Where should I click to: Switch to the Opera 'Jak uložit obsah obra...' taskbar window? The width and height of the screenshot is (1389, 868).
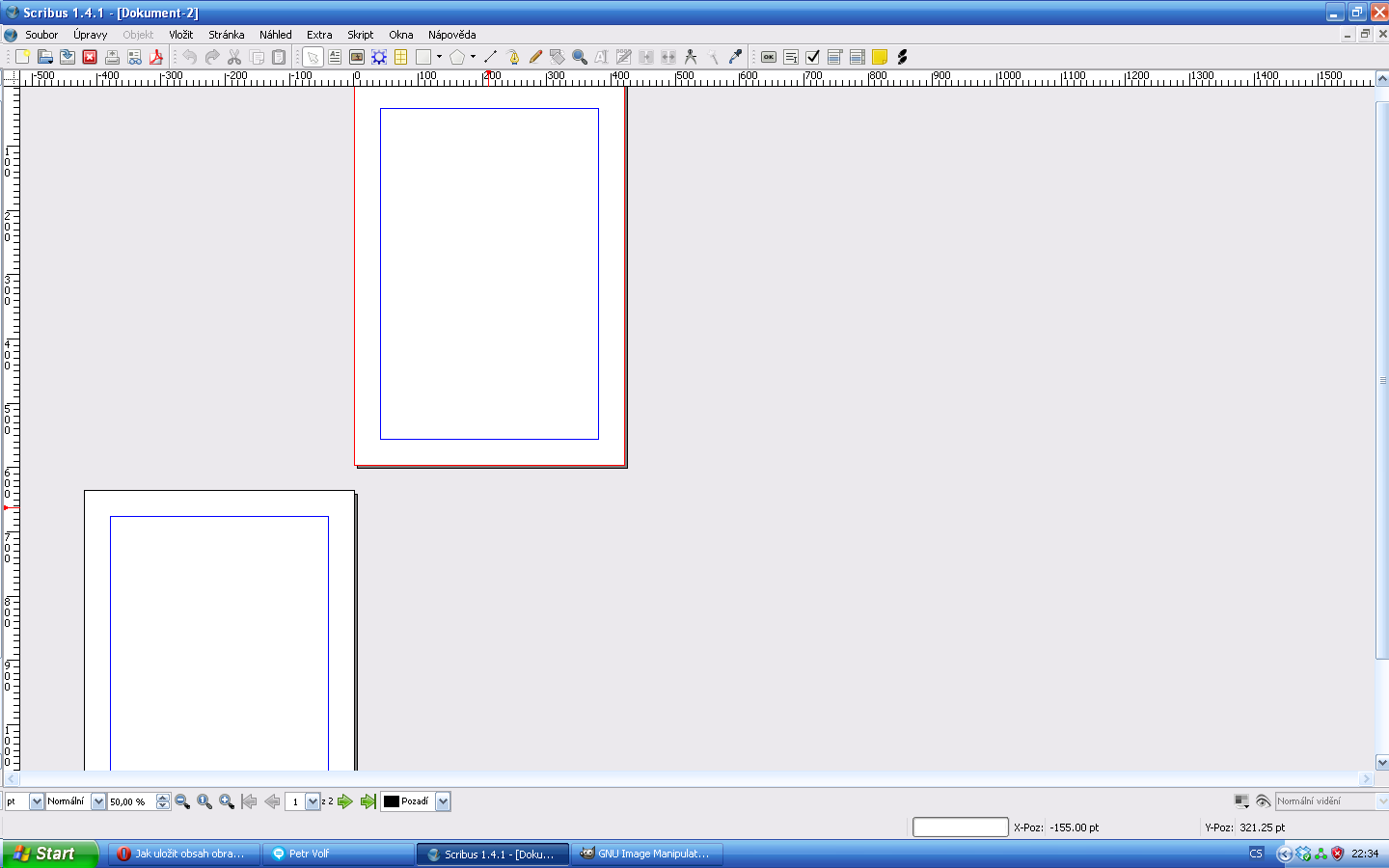184,854
